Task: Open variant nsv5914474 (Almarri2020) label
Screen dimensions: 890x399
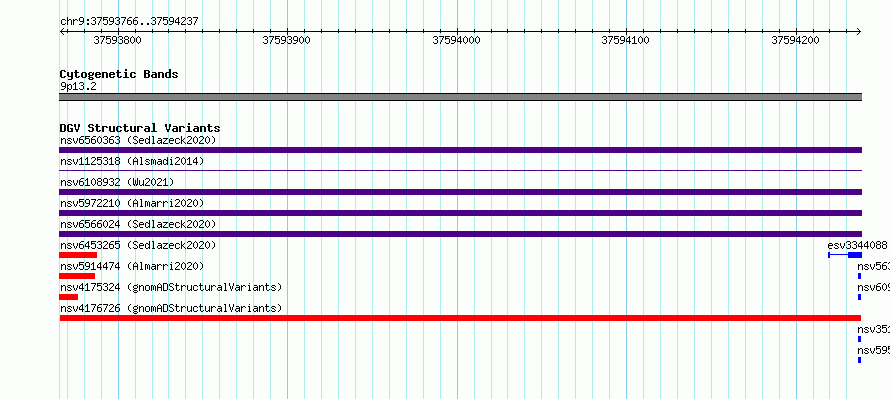Action: (132, 266)
